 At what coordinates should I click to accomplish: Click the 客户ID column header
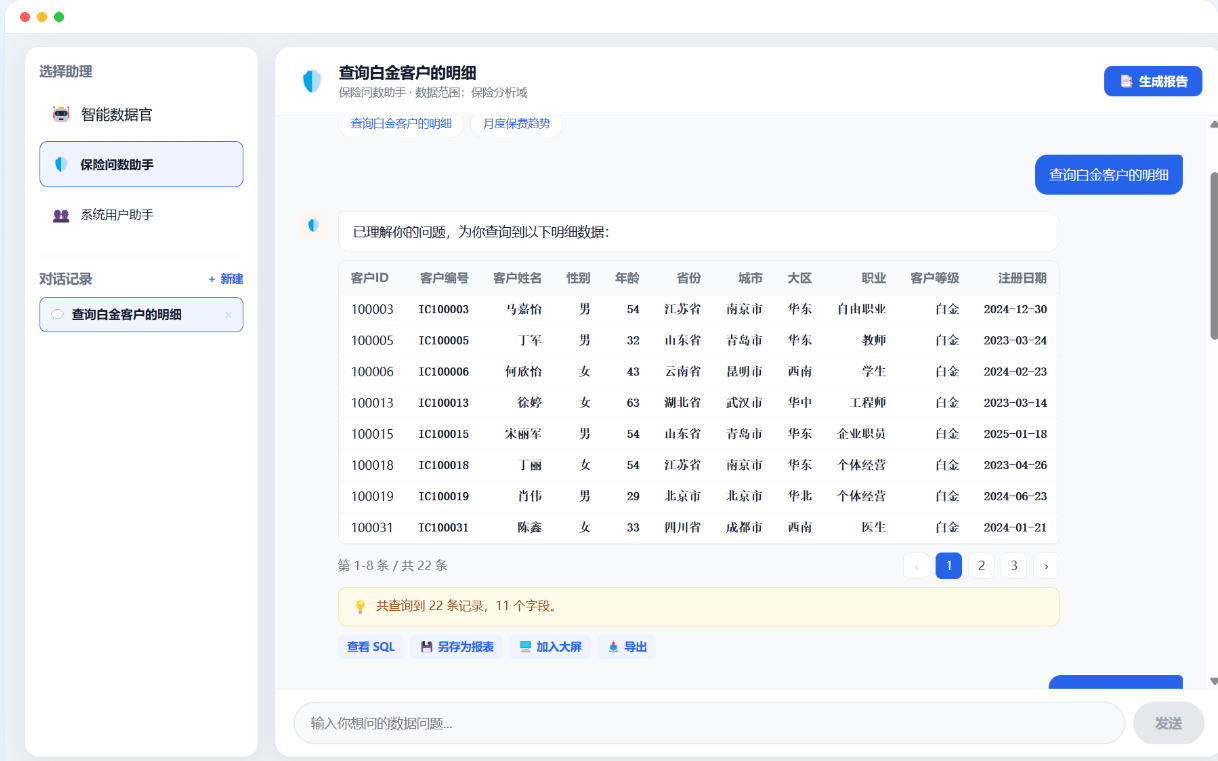coord(370,278)
